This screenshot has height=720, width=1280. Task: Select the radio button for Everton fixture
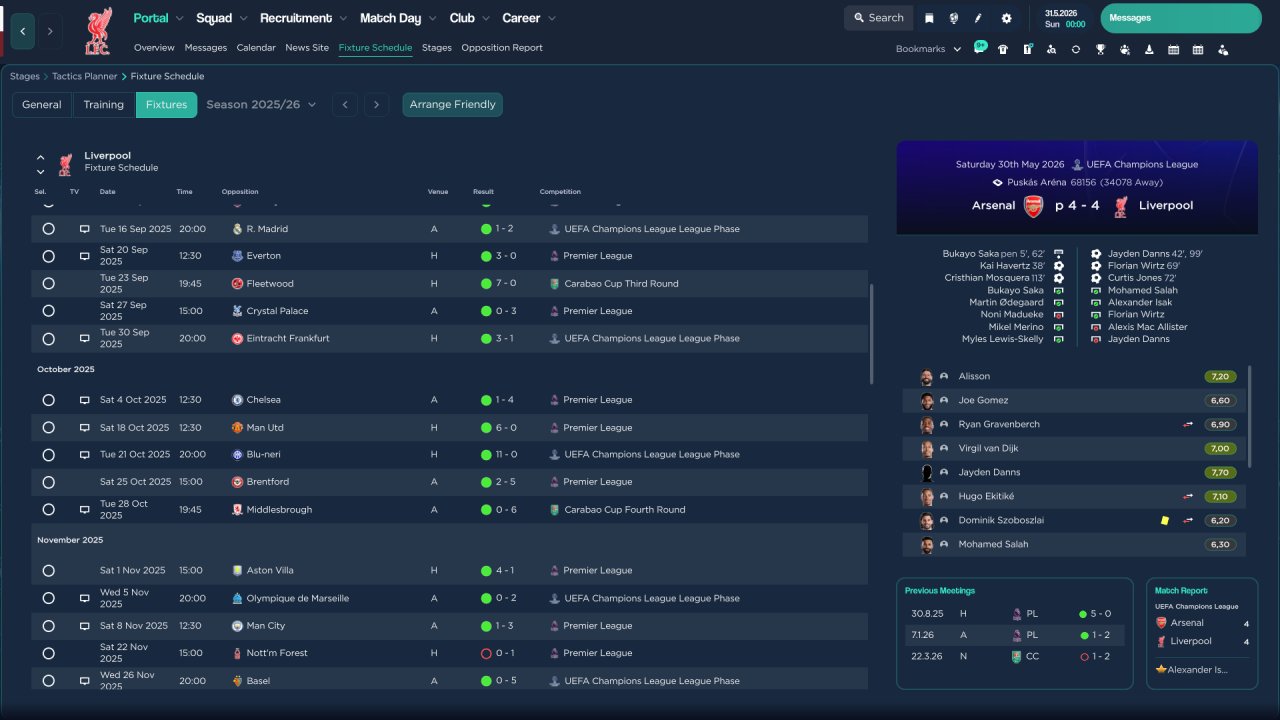(48, 256)
